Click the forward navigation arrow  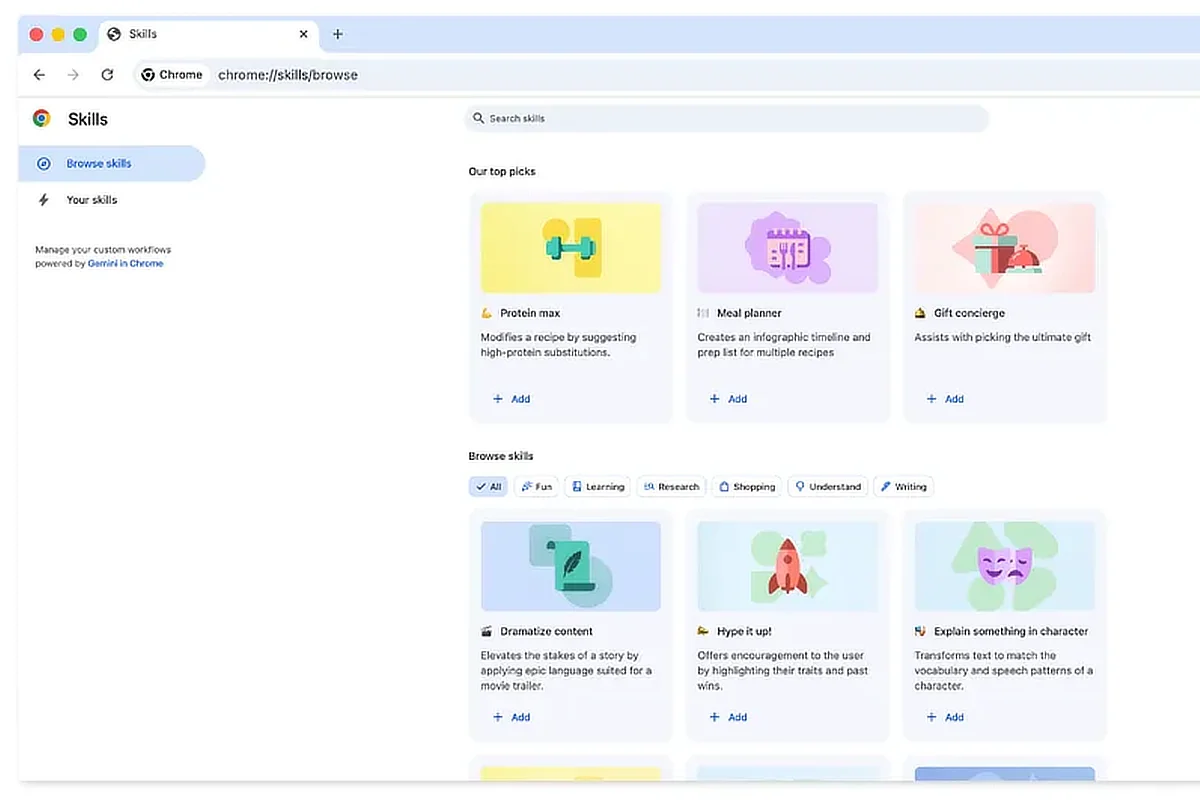(73, 75)
